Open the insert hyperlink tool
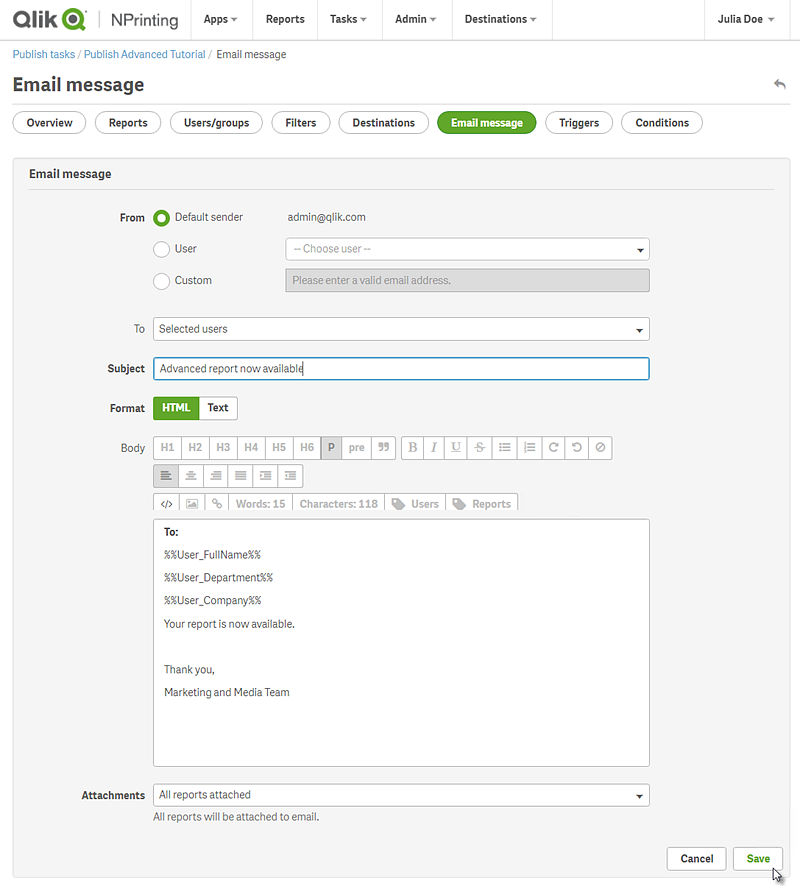Viewport: 800px width, 886px height. pos(217,503)
